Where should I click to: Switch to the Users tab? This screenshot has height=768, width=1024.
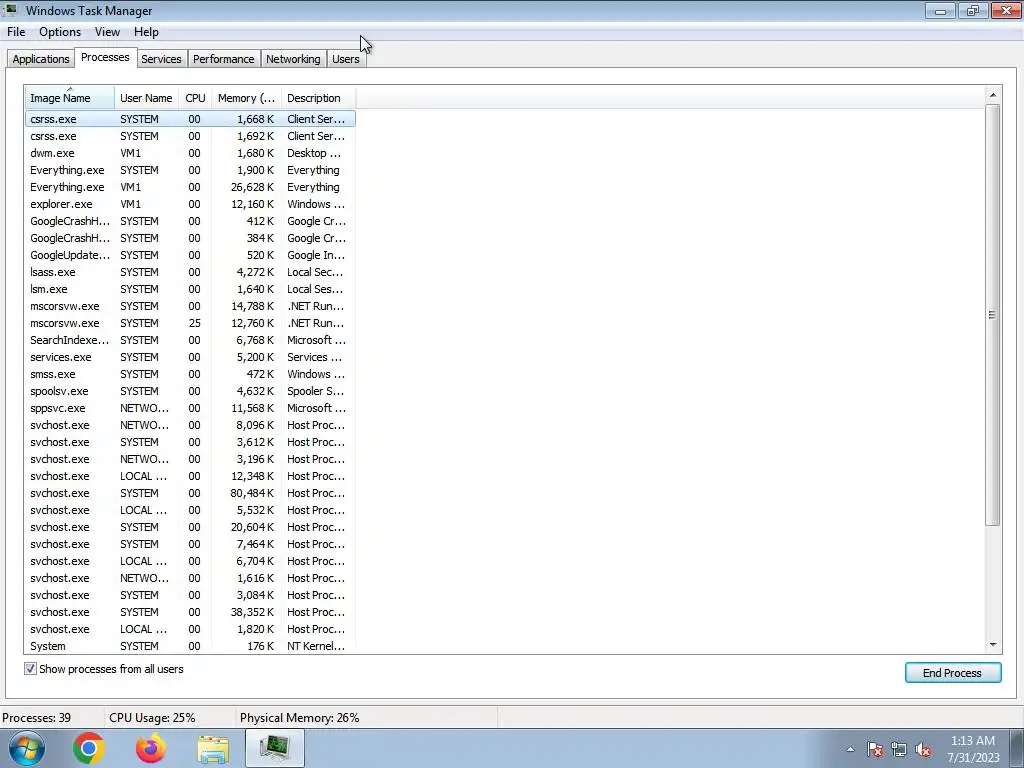345,59
